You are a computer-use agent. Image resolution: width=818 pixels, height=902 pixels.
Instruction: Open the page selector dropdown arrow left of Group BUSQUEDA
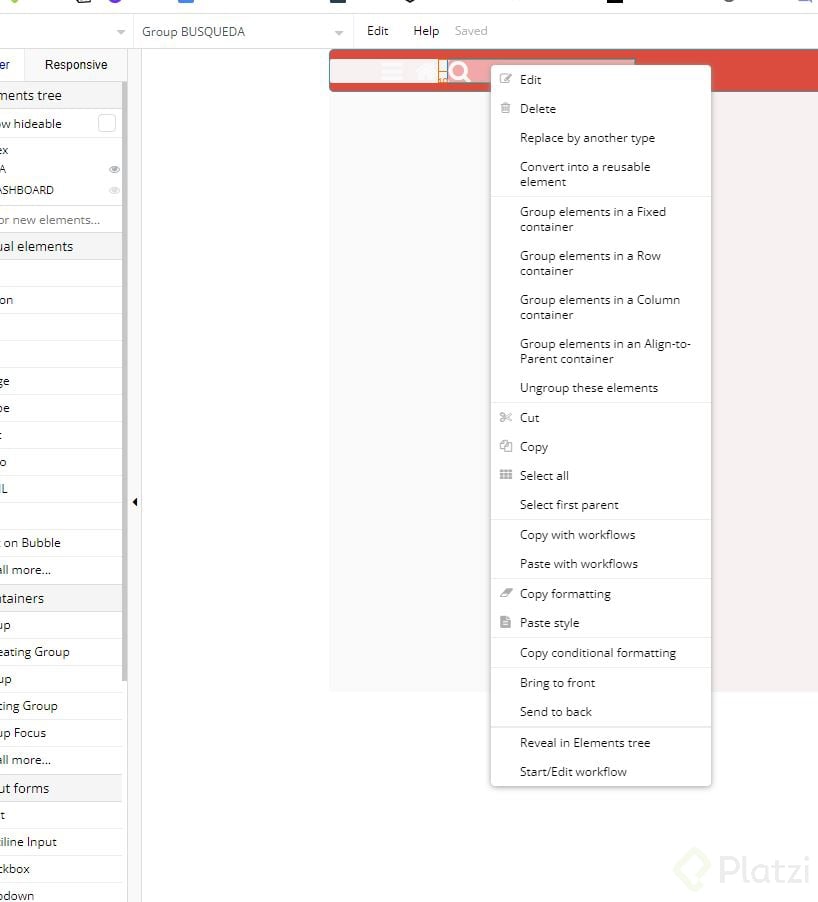pos(121,32)
